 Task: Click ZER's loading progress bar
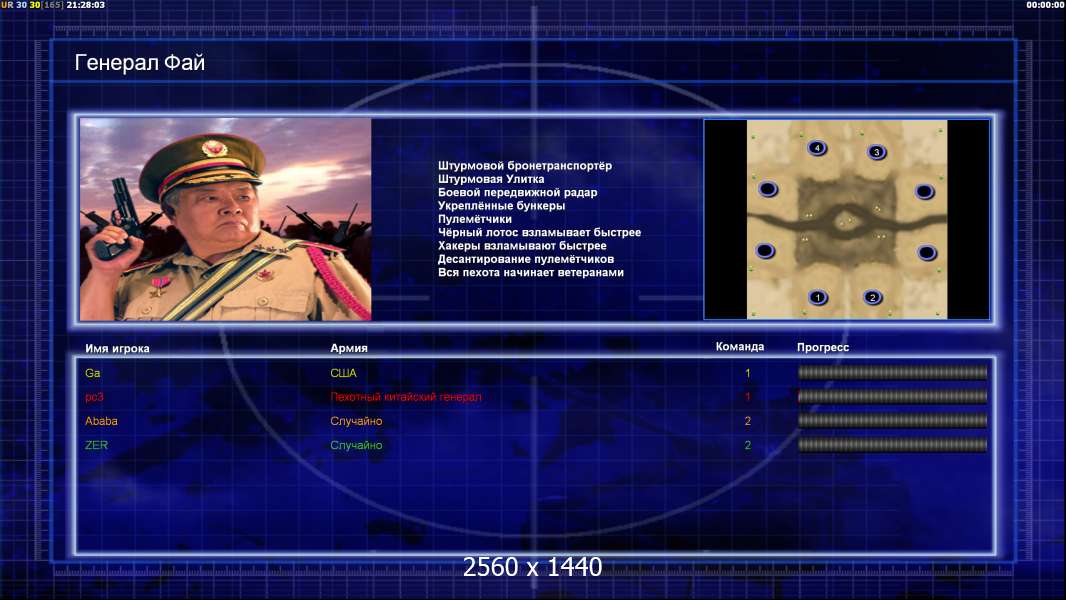[892, 445]
